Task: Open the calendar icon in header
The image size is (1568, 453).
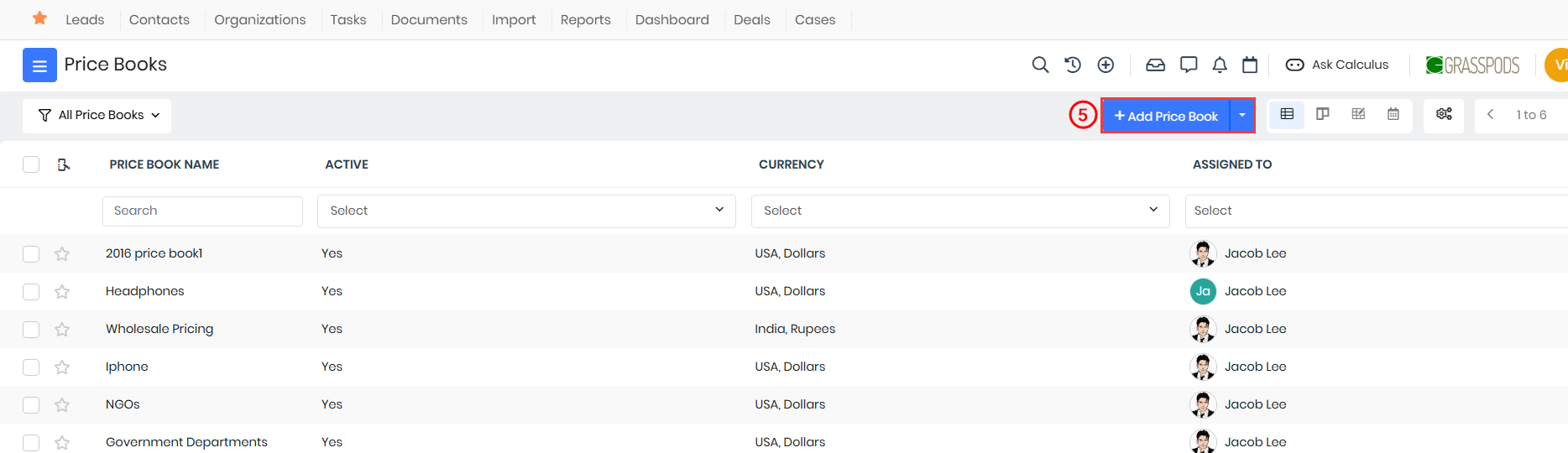Action: pyautogui.click(x=1250, y=65)
